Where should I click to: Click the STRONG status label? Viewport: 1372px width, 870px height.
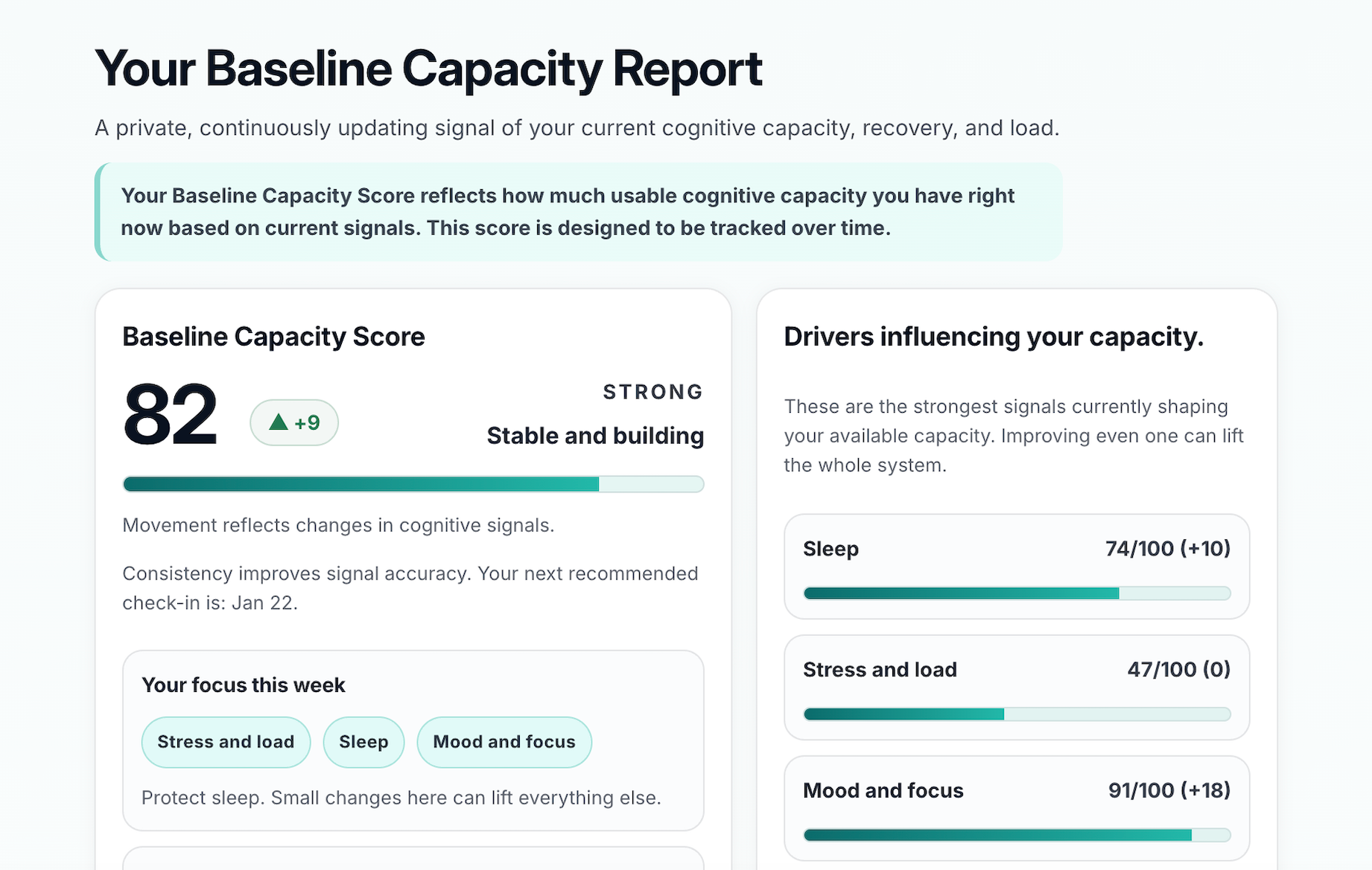[652, 392]
